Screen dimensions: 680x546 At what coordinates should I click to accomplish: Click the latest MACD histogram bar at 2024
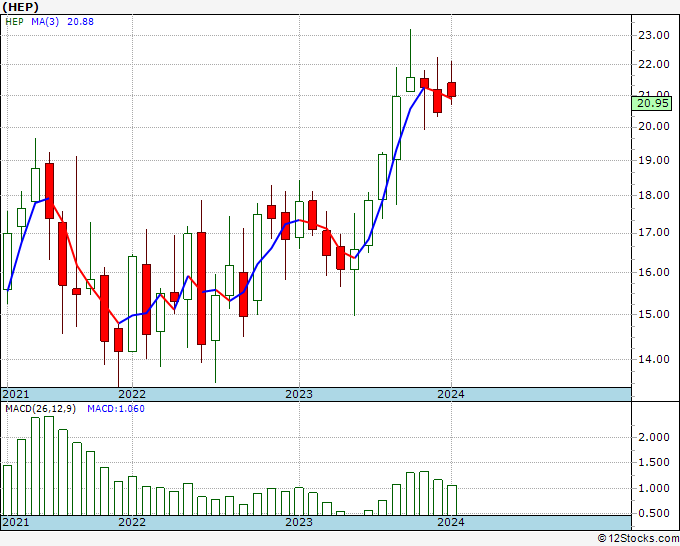coord(452,500)
